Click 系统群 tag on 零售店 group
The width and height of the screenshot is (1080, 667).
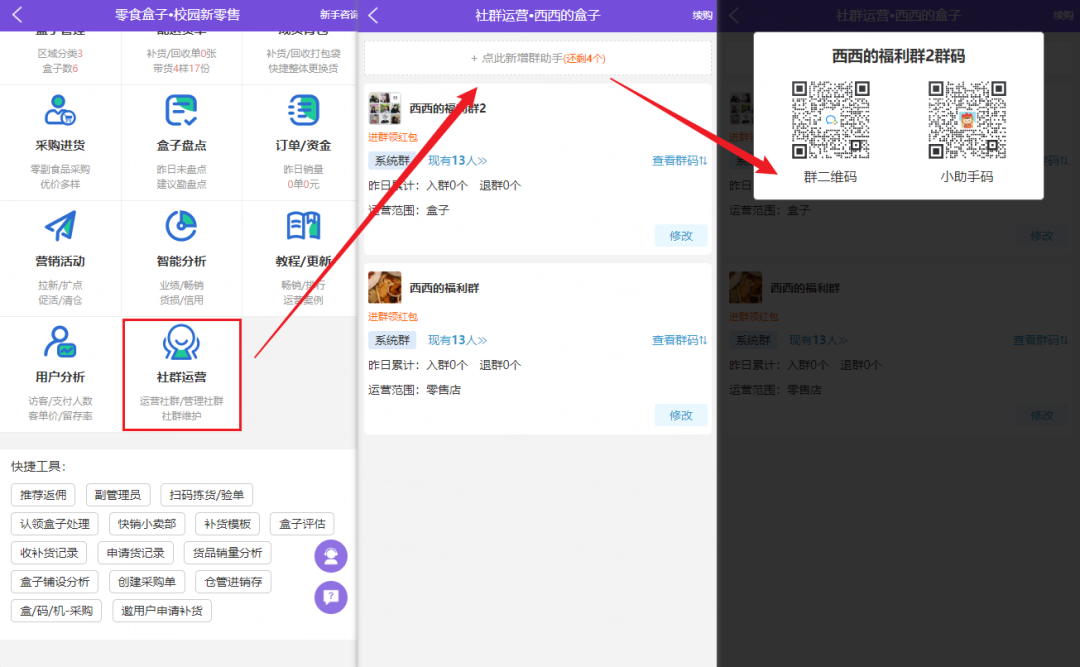[392, 340]
